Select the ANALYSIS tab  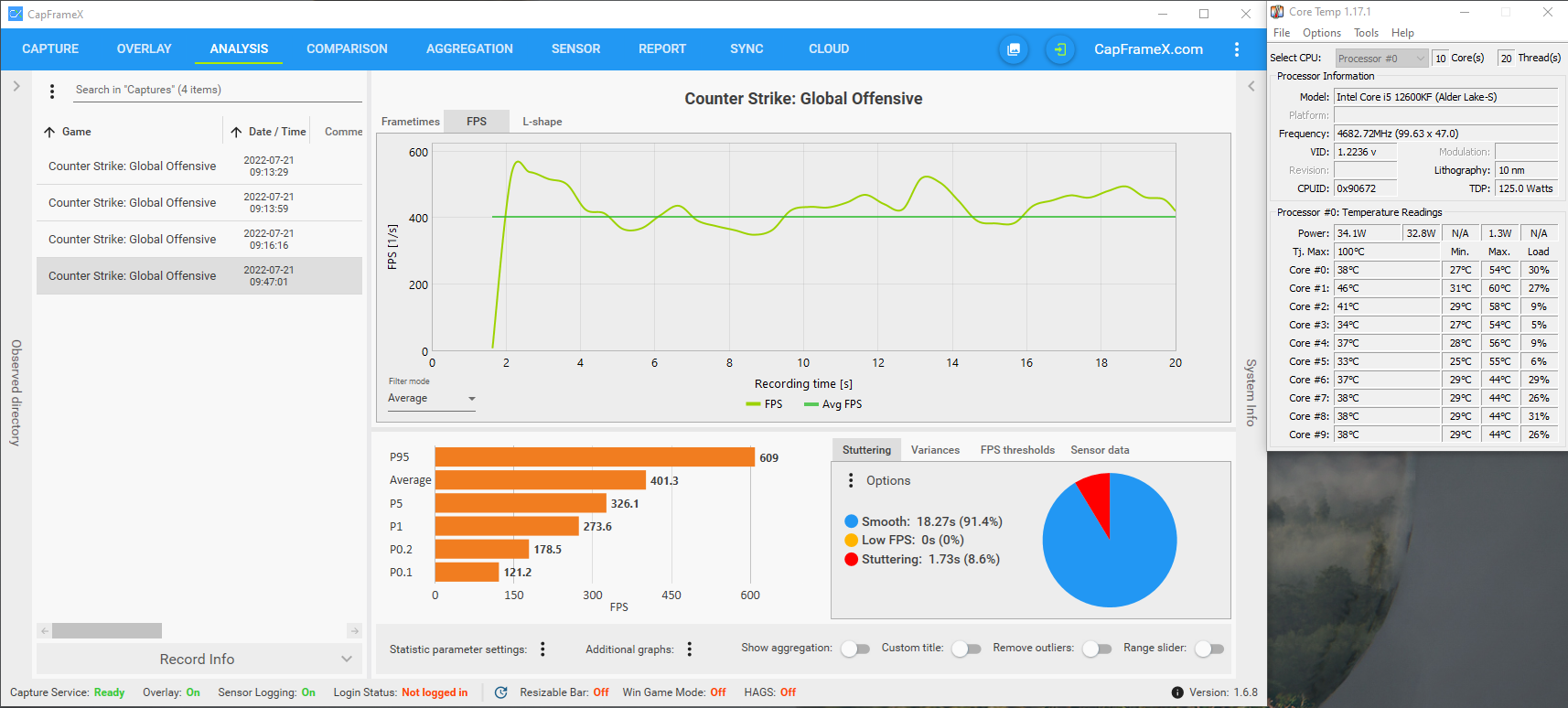(239, 48)
